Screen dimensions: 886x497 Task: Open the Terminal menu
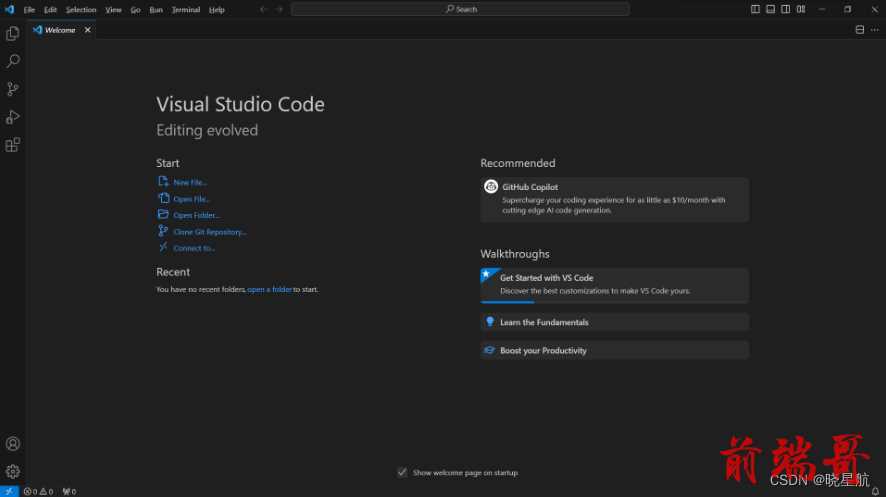186,10
